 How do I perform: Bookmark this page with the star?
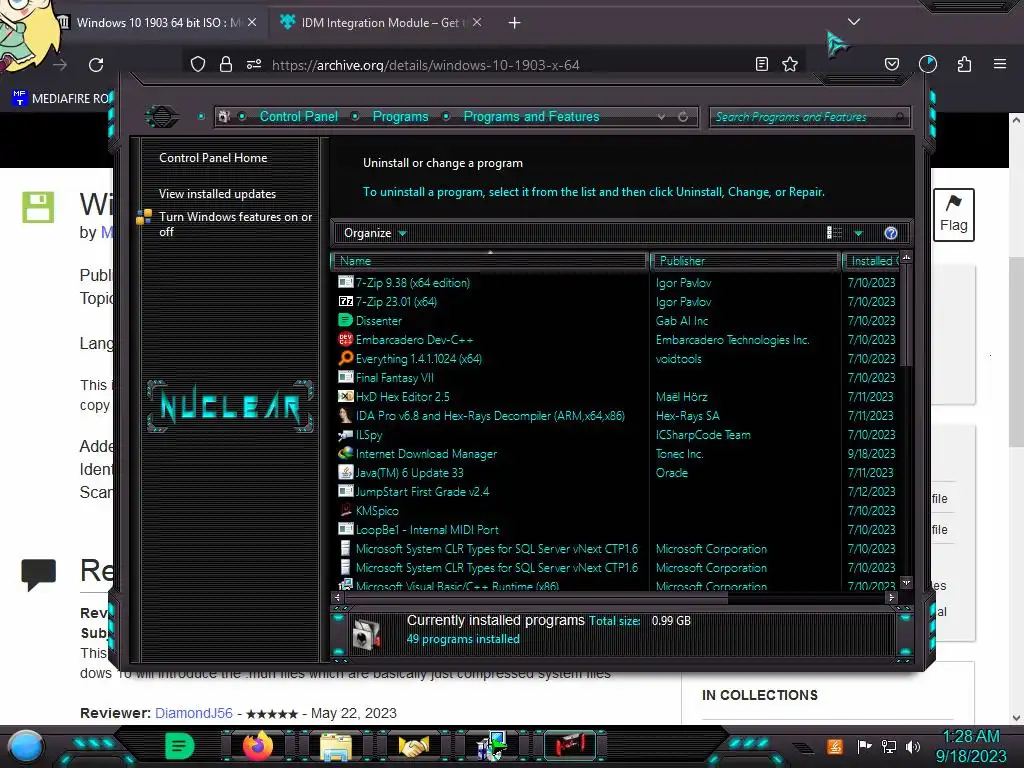790,64
